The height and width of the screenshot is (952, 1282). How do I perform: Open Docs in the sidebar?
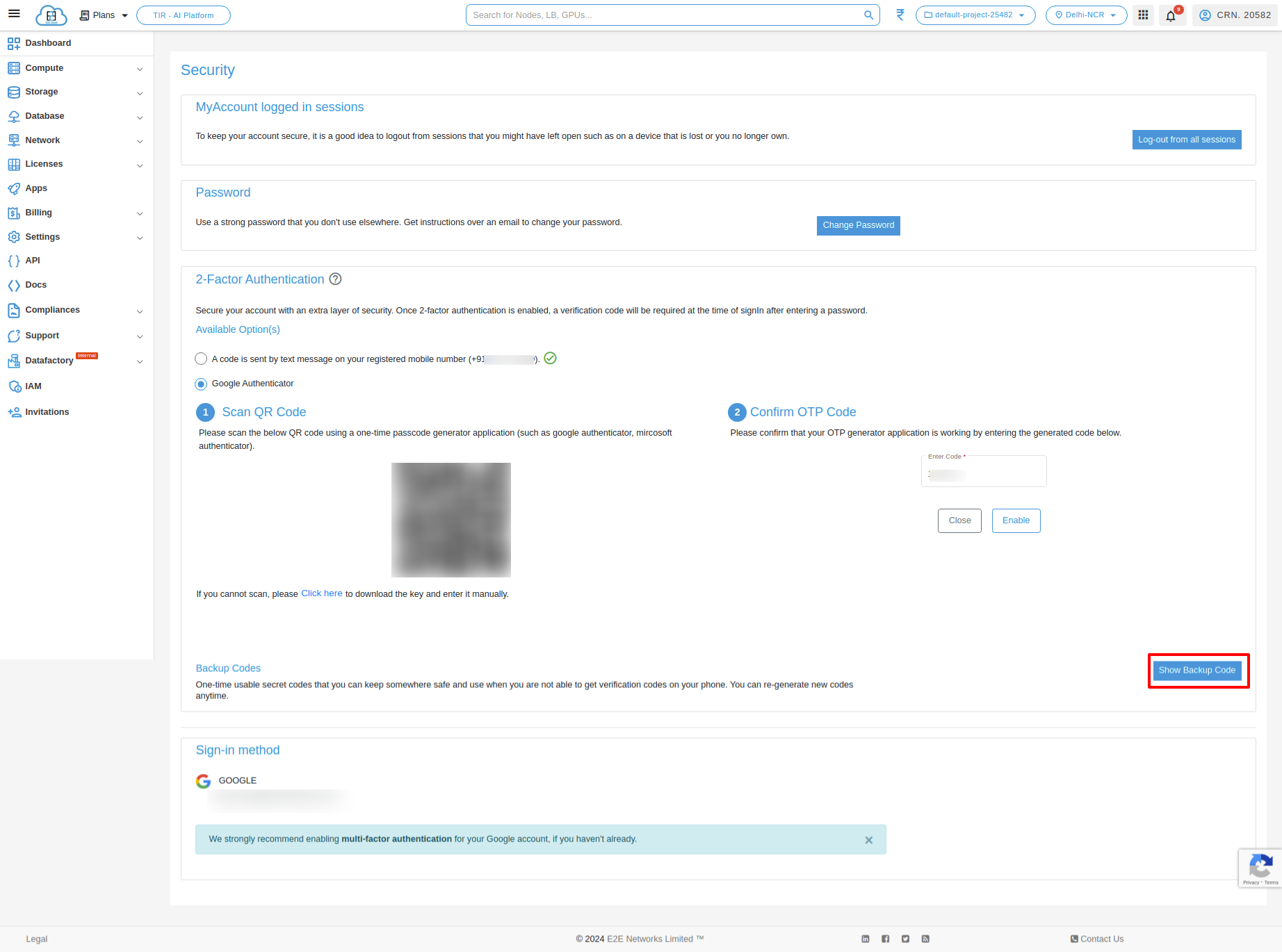36,285
